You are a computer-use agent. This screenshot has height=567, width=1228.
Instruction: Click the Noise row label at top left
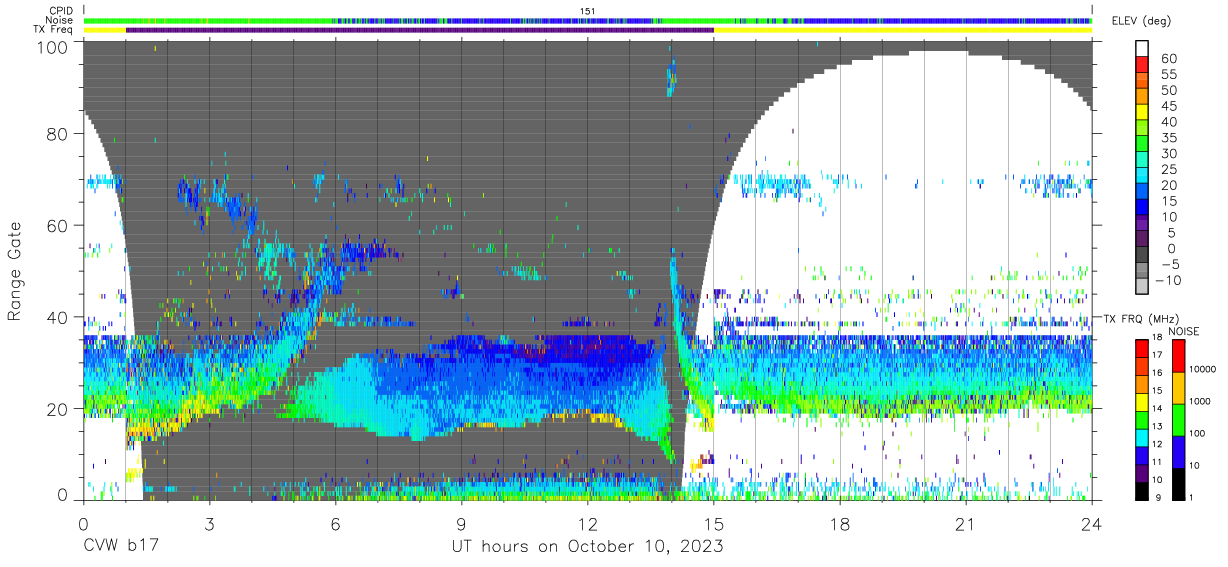pyautogui.click(x=58, y=20)
